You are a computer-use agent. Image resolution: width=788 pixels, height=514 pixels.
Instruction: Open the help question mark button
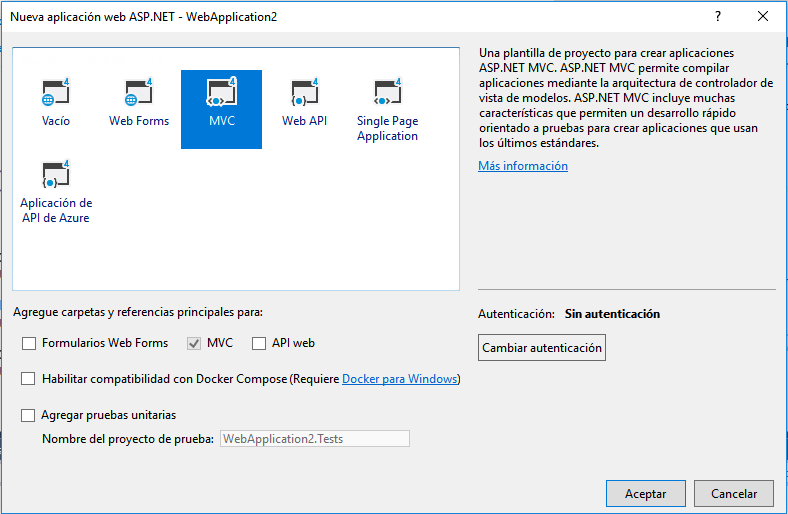718,17
